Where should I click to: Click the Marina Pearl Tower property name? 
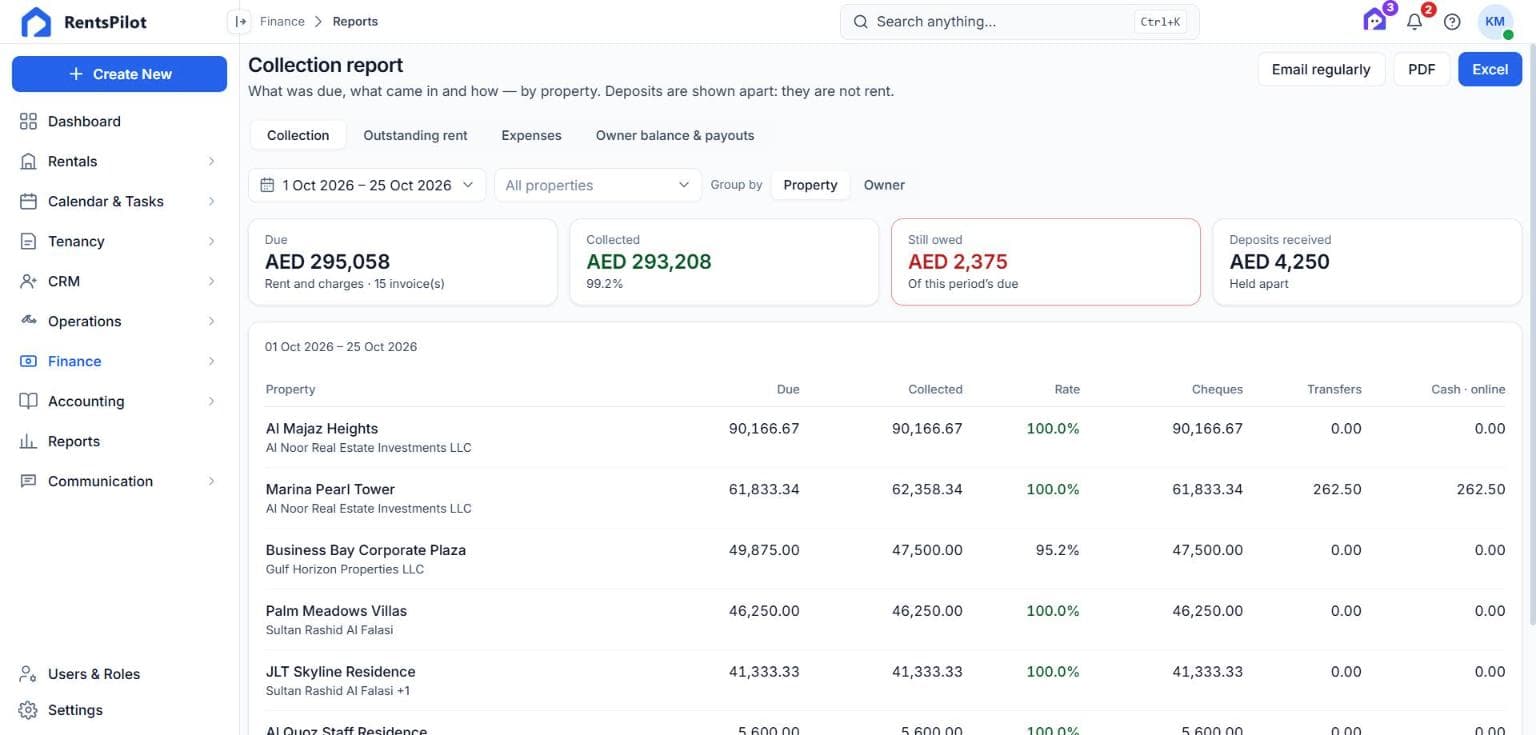[330, 489]
